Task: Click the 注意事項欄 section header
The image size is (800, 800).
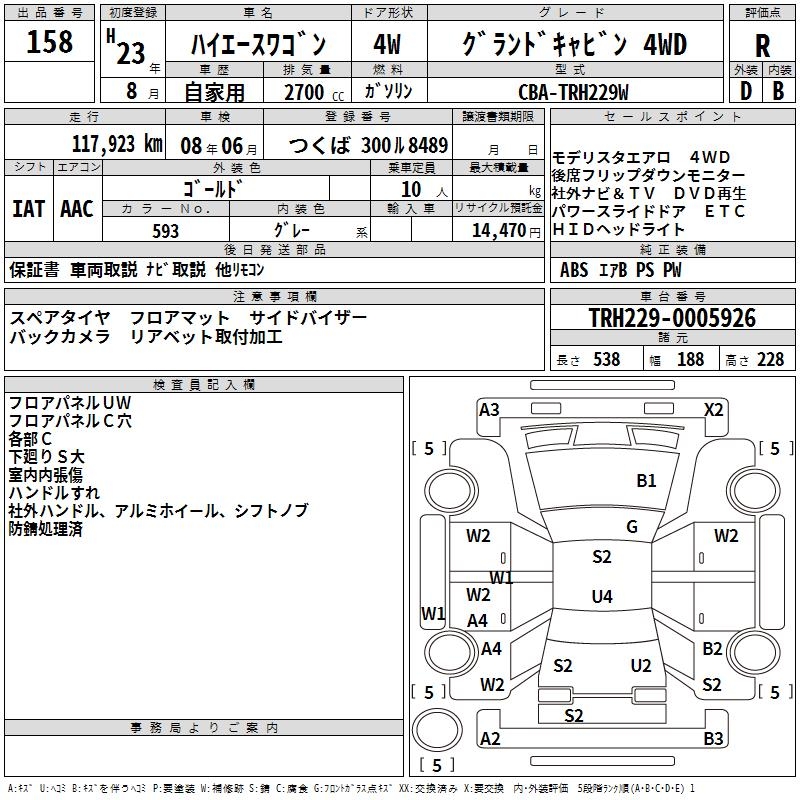Action: coord(275,296)
